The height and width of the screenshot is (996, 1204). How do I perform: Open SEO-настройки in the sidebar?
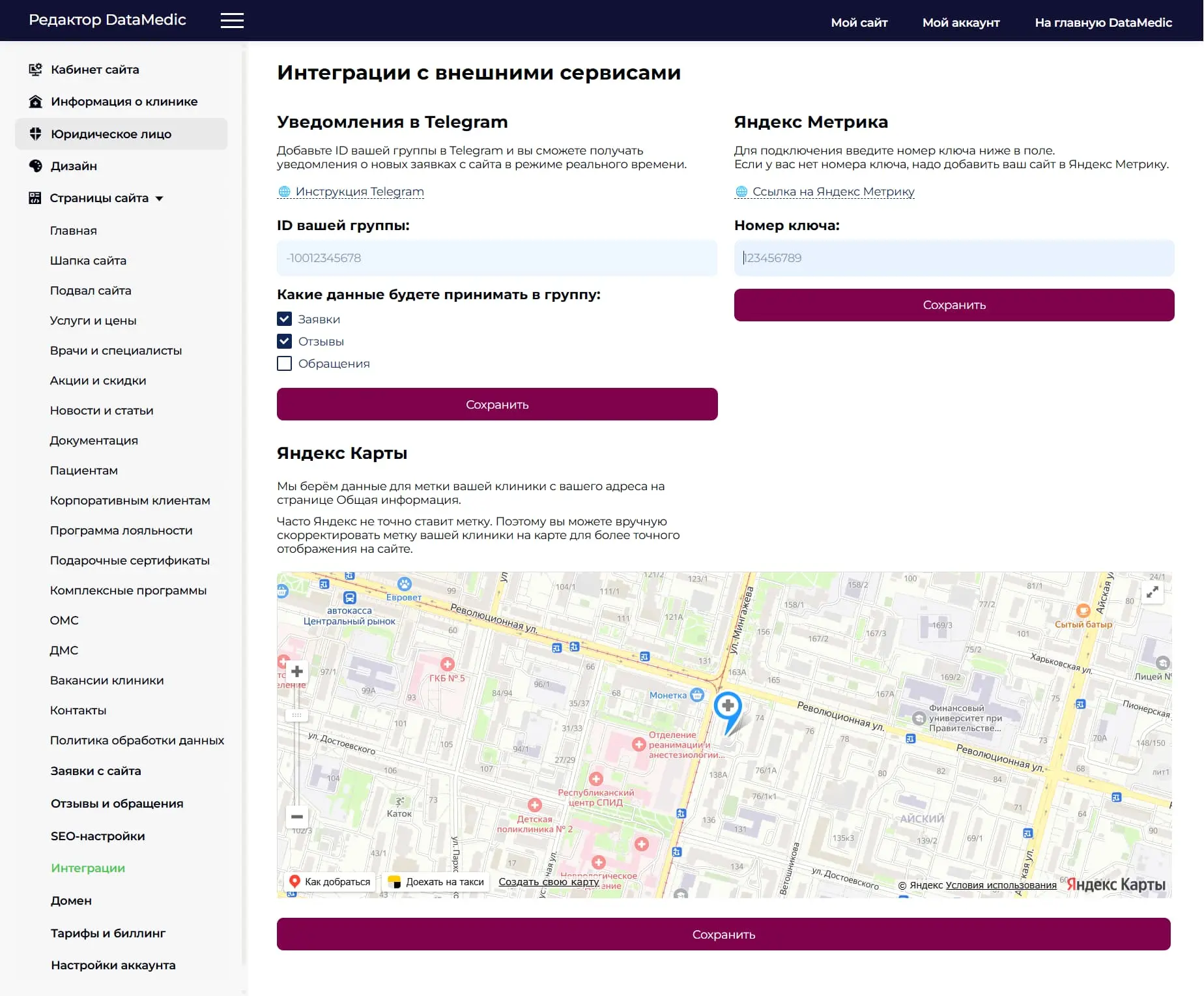[98, 836]
